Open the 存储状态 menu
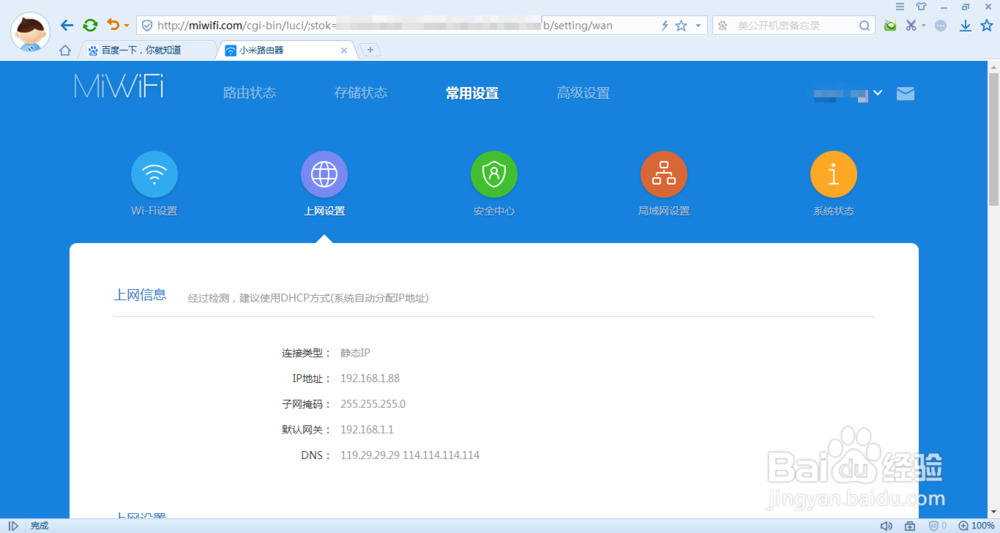 (x=360, y=93)
